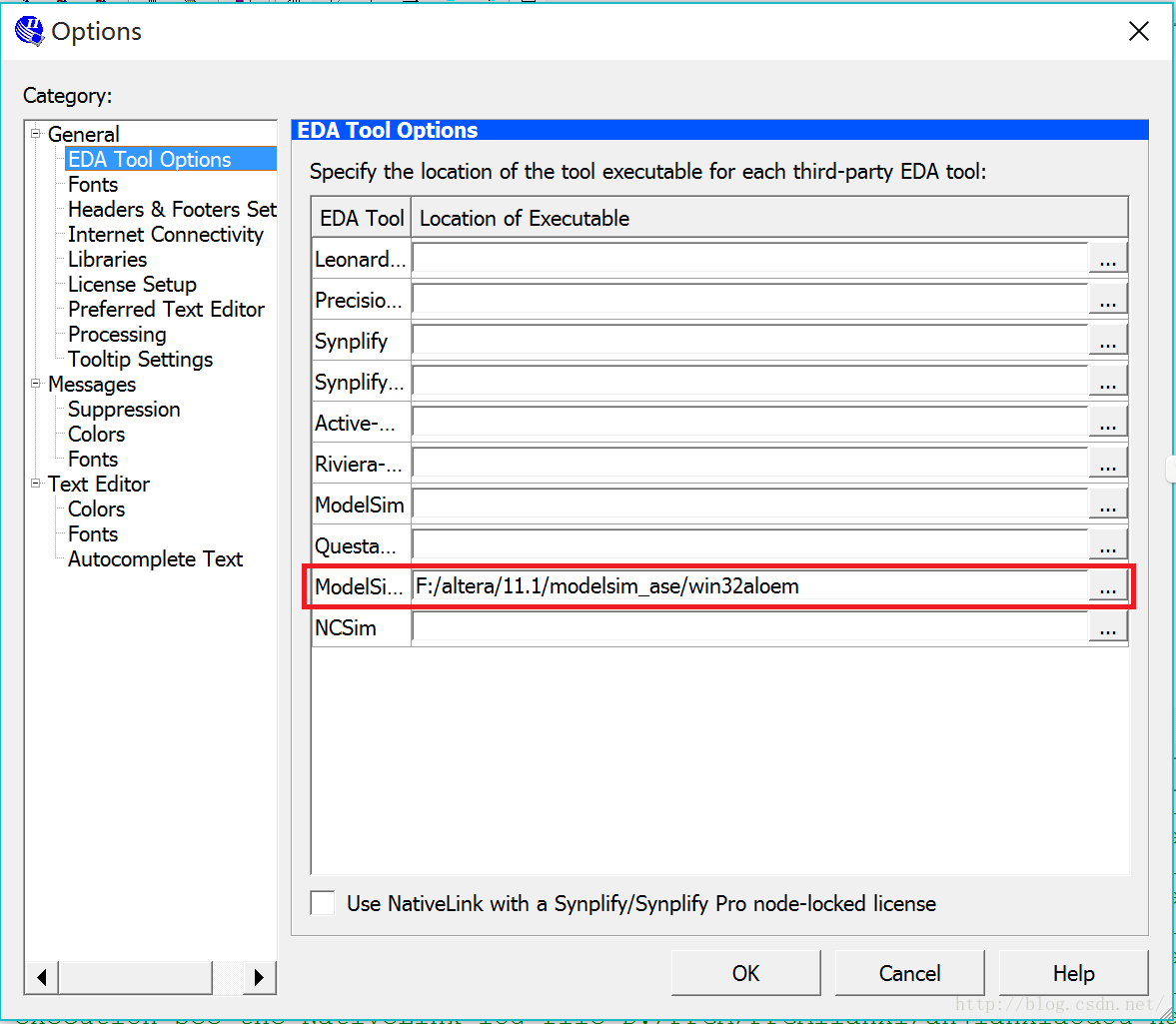Select Colors under Messages

coord(96,434)
